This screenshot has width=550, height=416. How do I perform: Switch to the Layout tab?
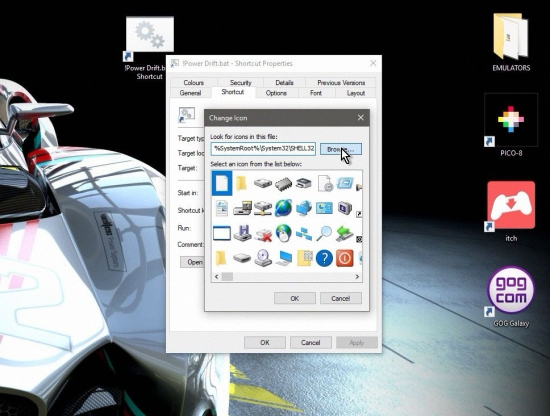356,93
